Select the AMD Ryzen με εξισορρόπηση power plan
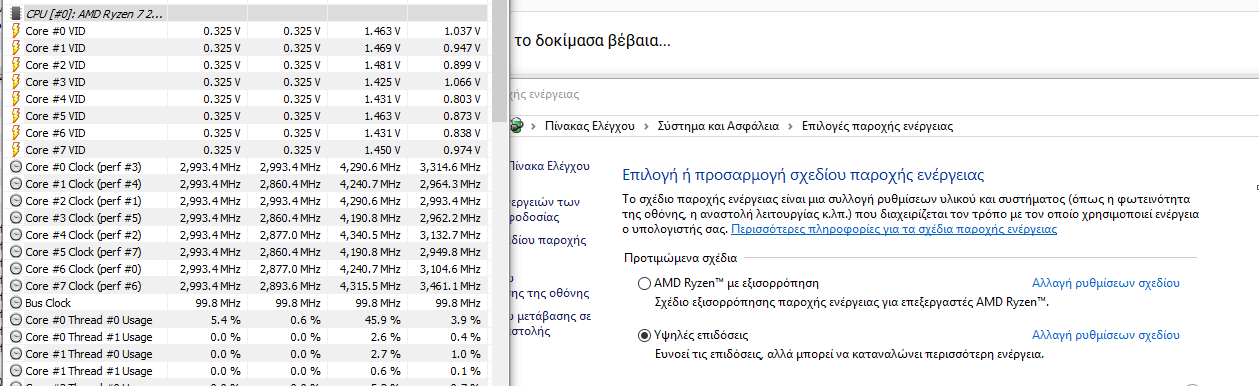 (645, 283)
